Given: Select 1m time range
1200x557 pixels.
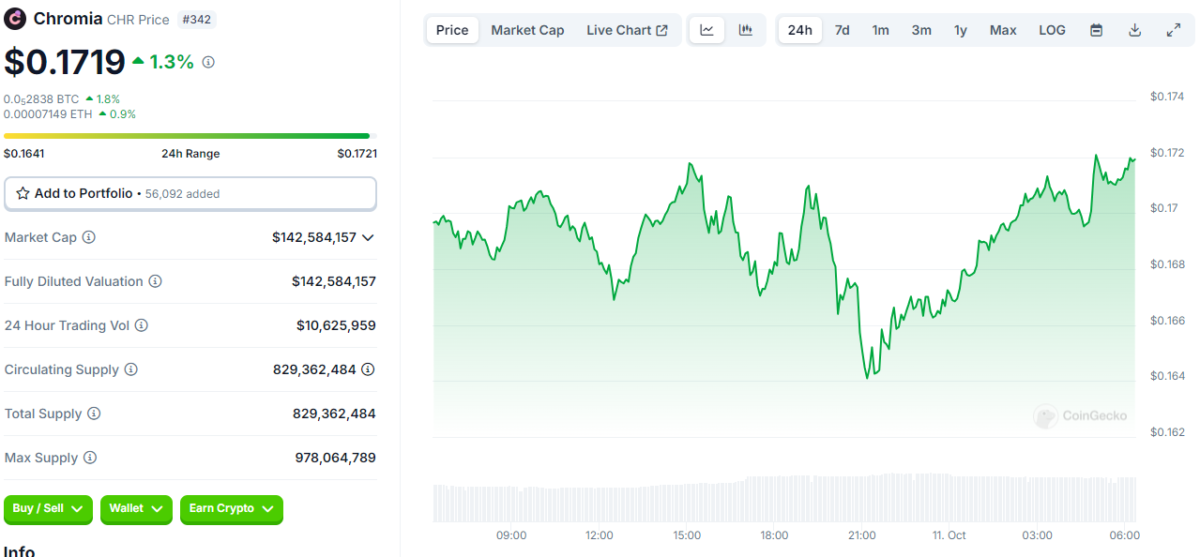Looking at the screenshot, I should pyautogui.click(x=880, y=30).
